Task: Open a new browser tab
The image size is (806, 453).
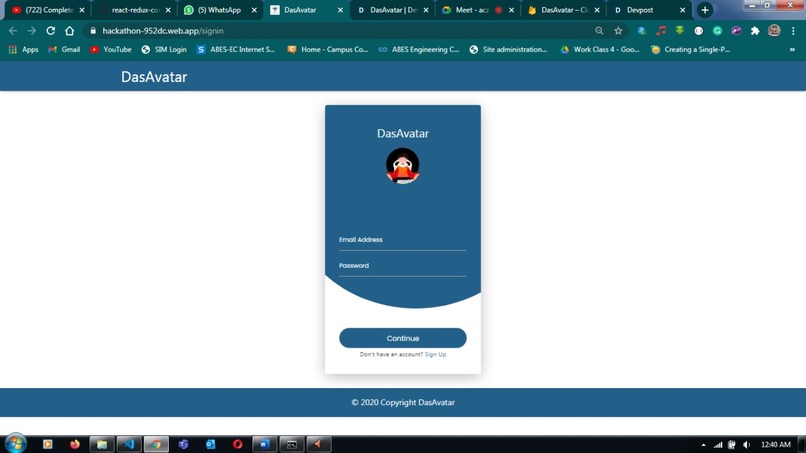Action: point(705,10)
